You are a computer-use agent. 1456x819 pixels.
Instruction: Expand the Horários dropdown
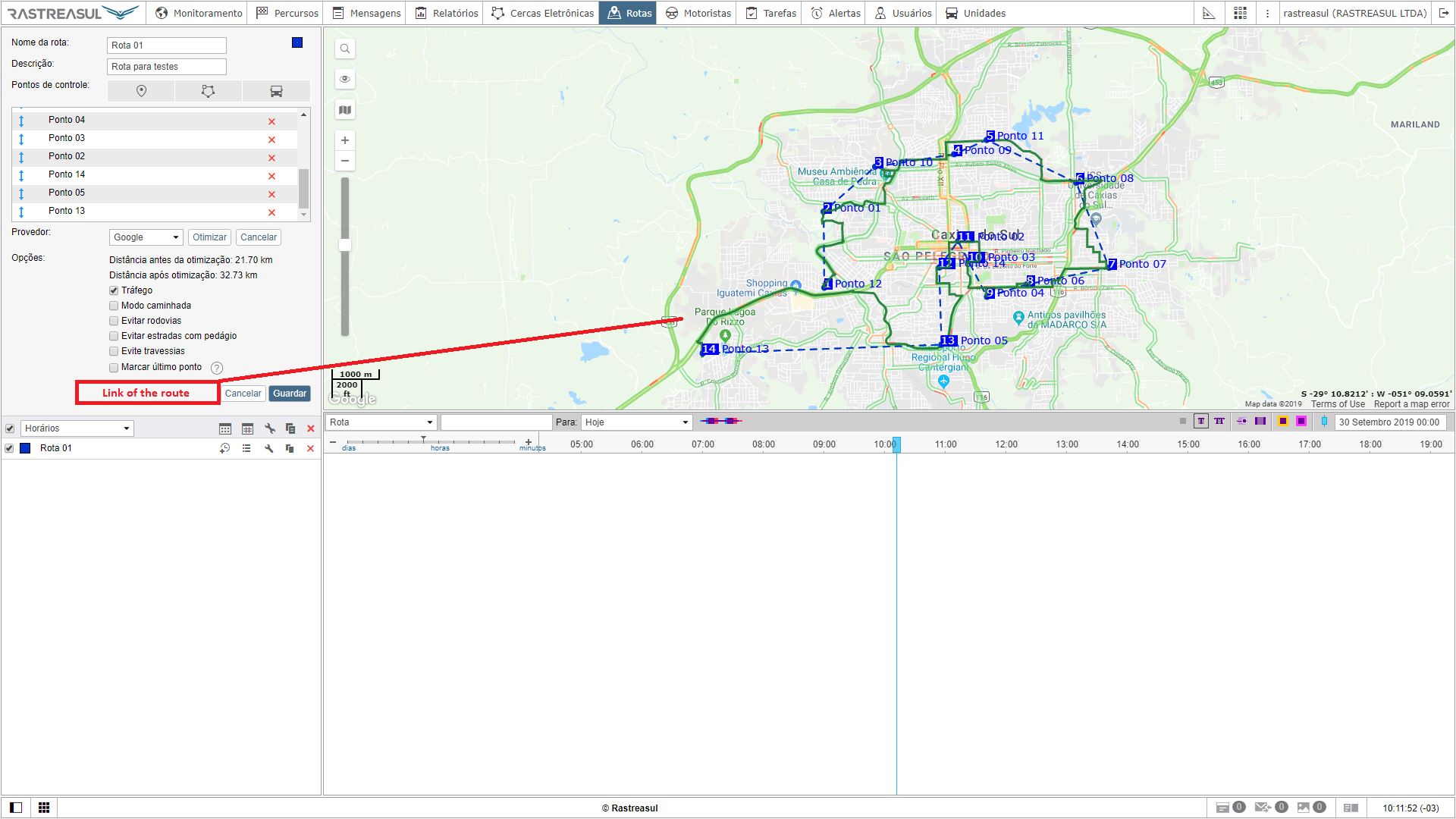point(77,428)
